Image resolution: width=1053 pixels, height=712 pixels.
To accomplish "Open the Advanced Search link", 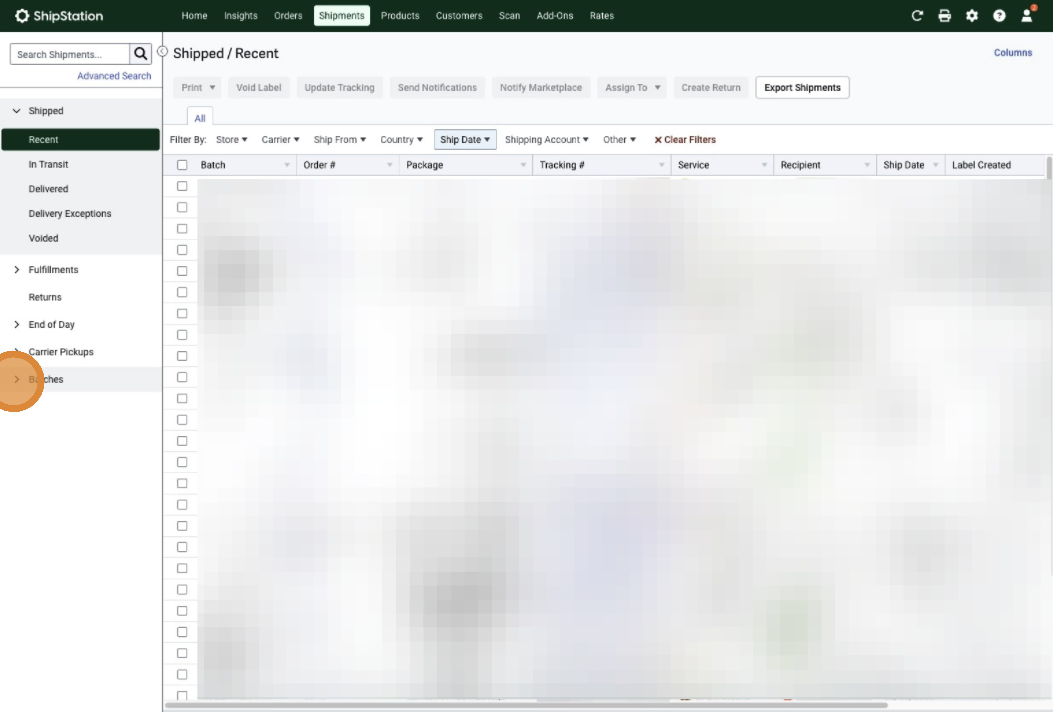I will [x=114, y=76].
